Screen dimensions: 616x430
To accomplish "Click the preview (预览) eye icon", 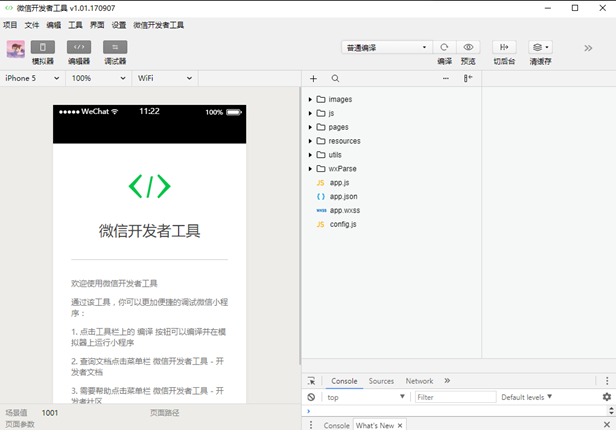I will pos(468,47).
